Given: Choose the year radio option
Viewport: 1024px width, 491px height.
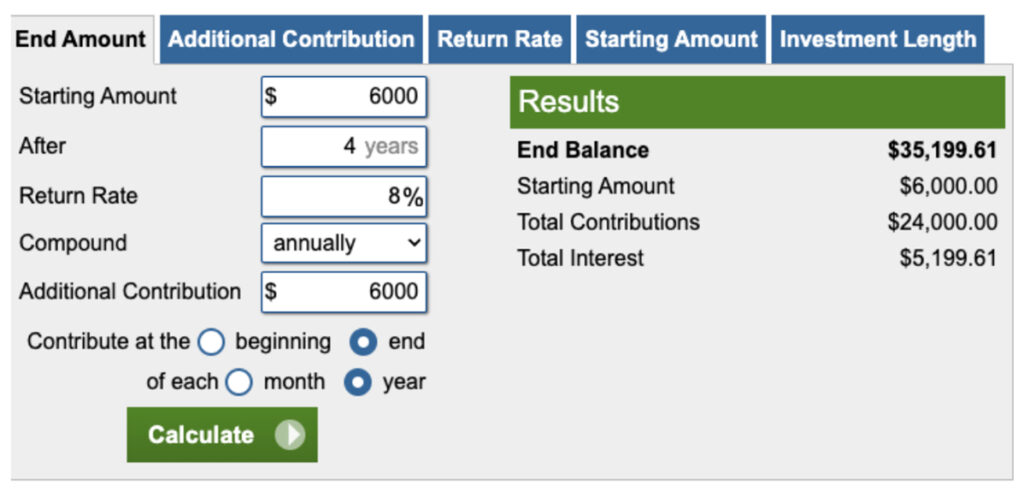Looking at the screenshot, I should click(358, 382).
